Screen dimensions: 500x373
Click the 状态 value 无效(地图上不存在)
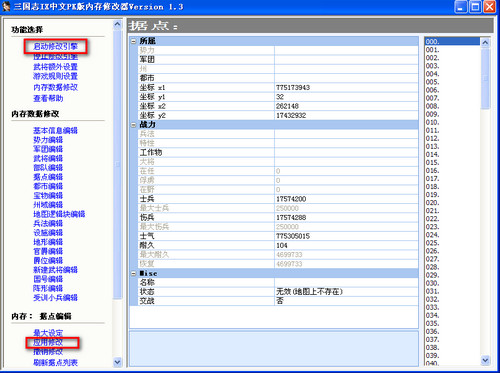[x=309, y=292]
